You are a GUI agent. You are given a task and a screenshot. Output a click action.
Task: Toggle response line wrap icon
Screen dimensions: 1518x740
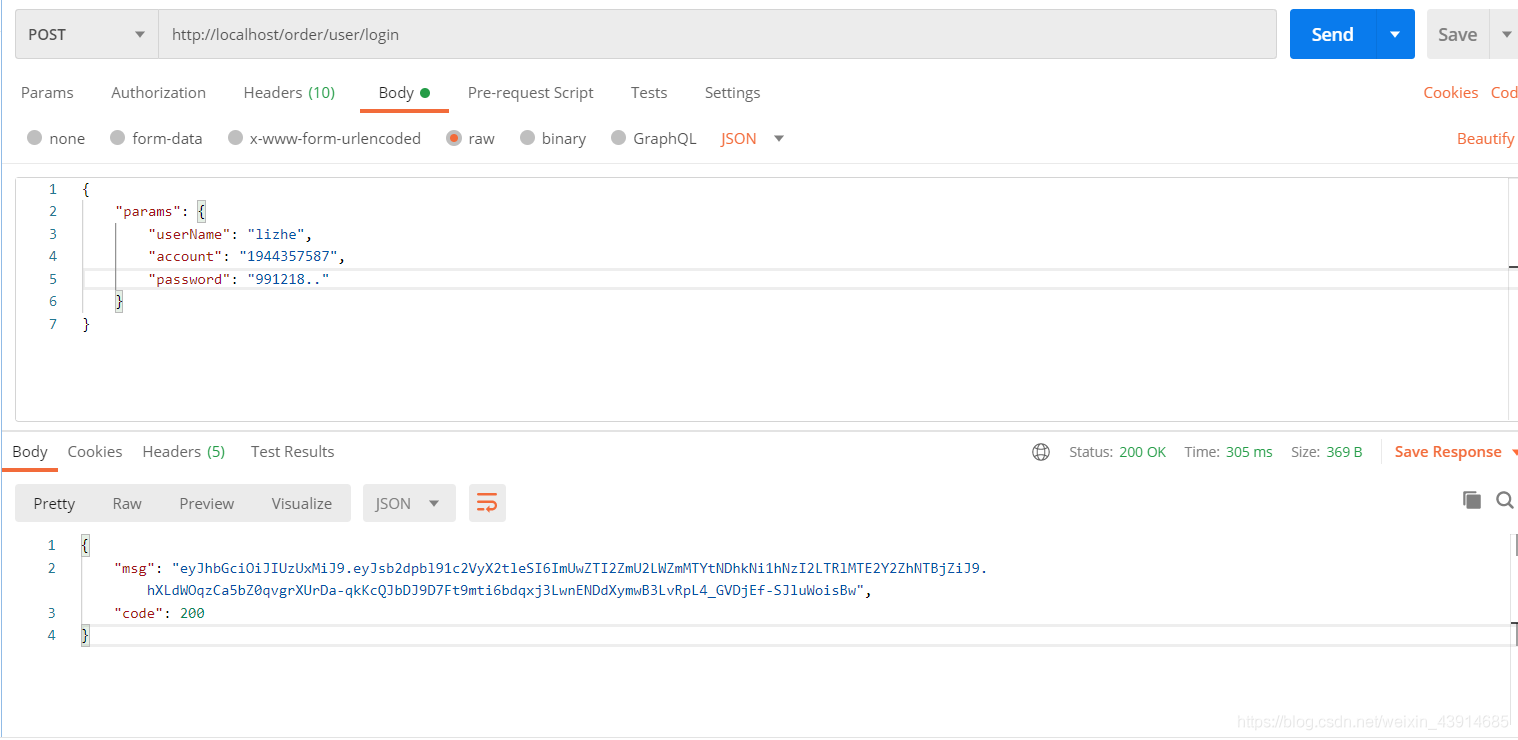pos(487,503)
